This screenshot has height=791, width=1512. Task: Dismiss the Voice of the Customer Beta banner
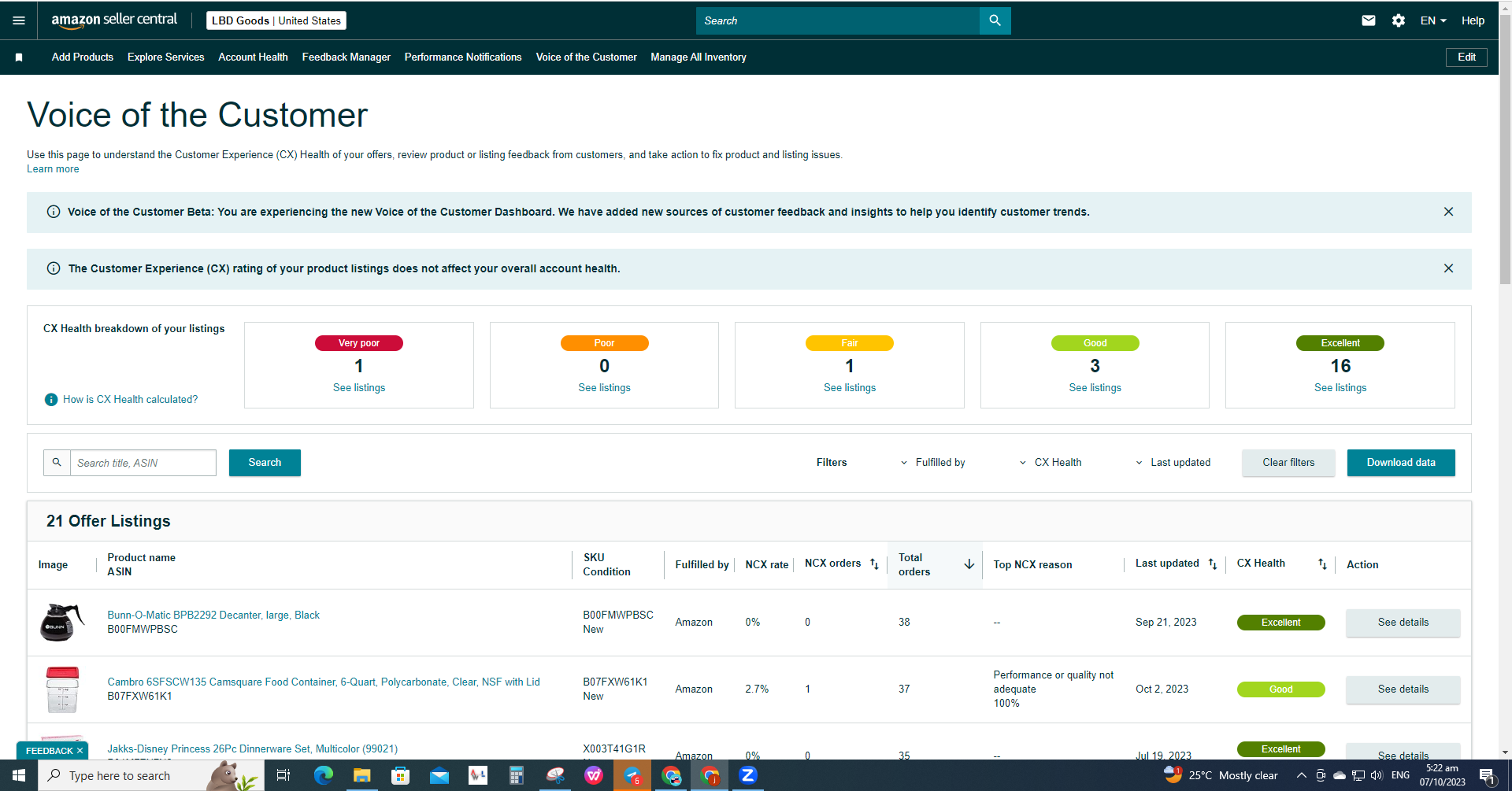pos(1448,212)
